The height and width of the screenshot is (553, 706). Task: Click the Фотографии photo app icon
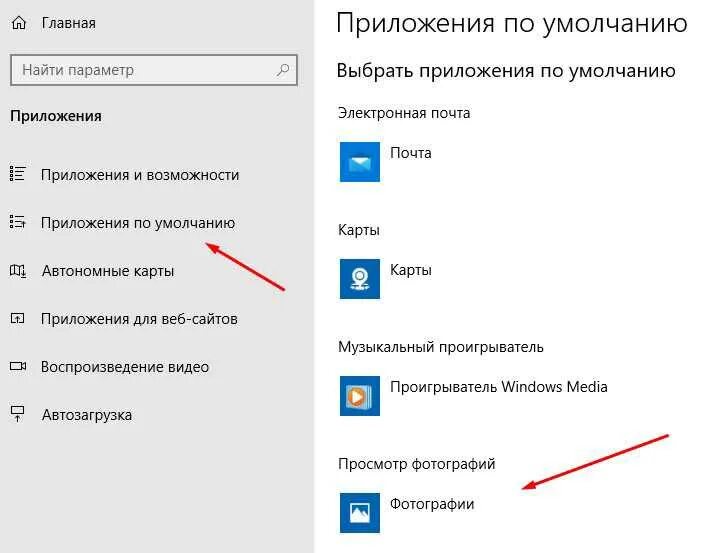pos(360,513)
